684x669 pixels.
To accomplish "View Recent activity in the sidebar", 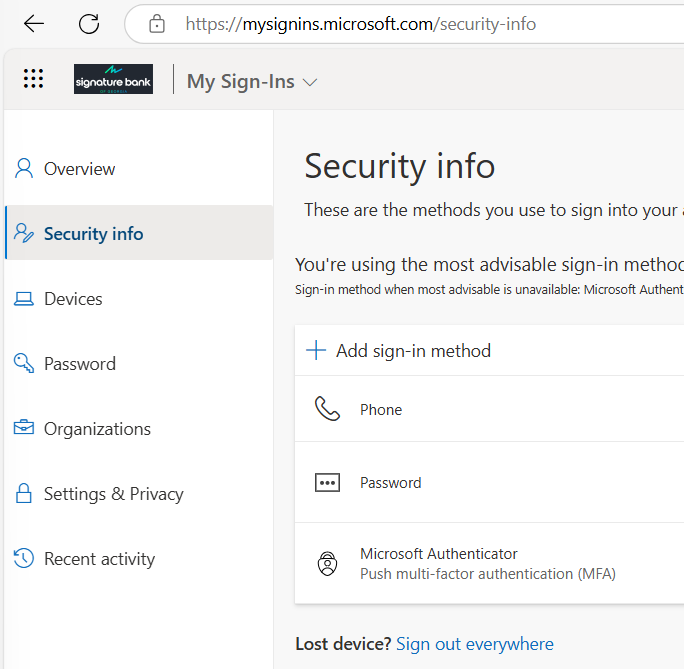I will click(x=139, y=559).
